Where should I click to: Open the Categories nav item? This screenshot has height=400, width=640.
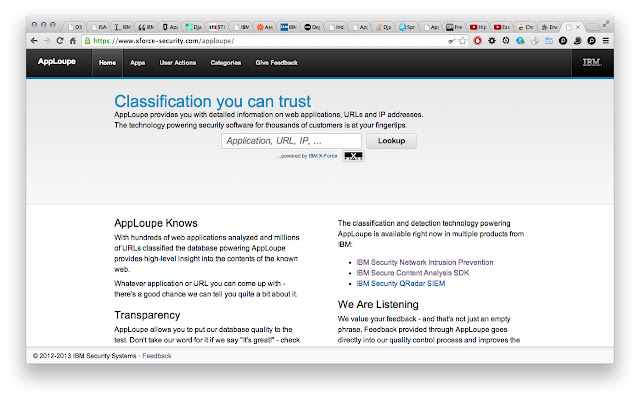pos(226,62)
